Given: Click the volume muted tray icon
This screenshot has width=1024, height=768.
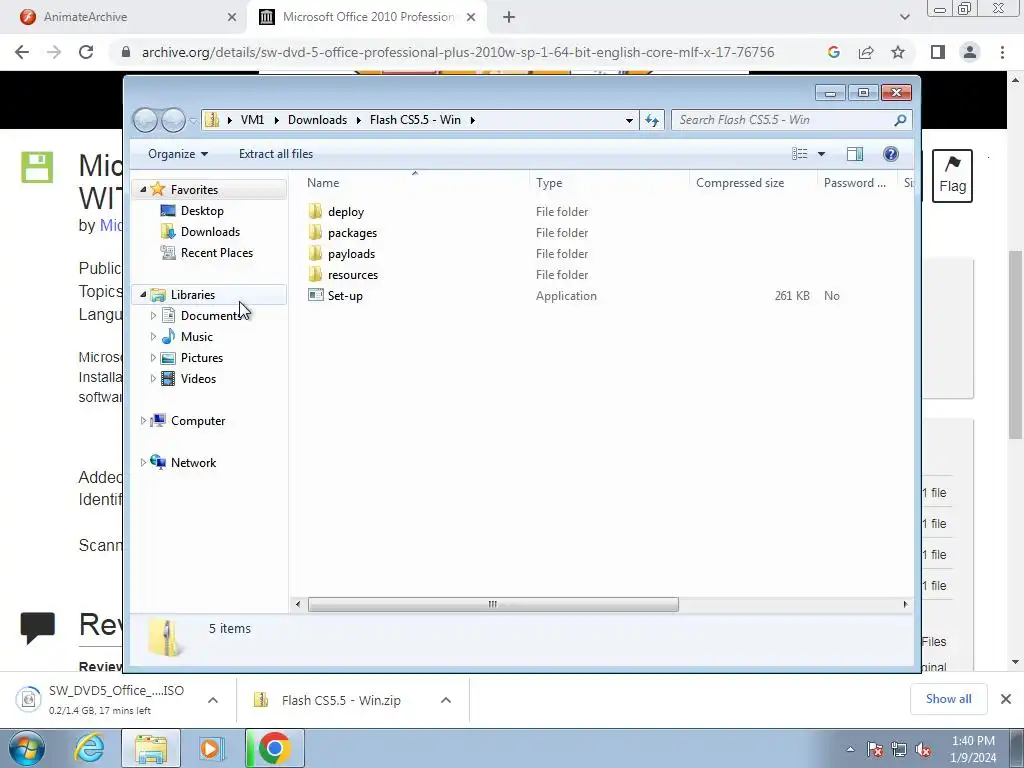Looking at the screenshot, I should (923, 750).
